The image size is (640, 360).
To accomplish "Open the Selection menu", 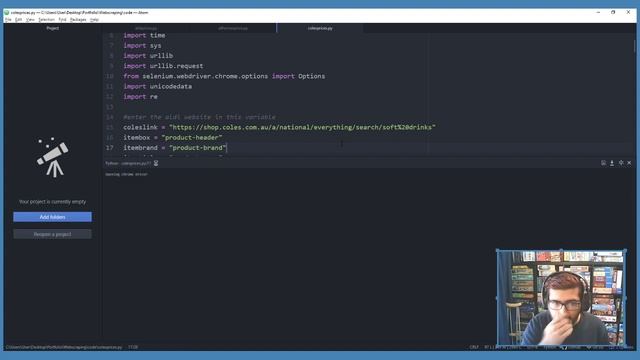I will (47, 20).
